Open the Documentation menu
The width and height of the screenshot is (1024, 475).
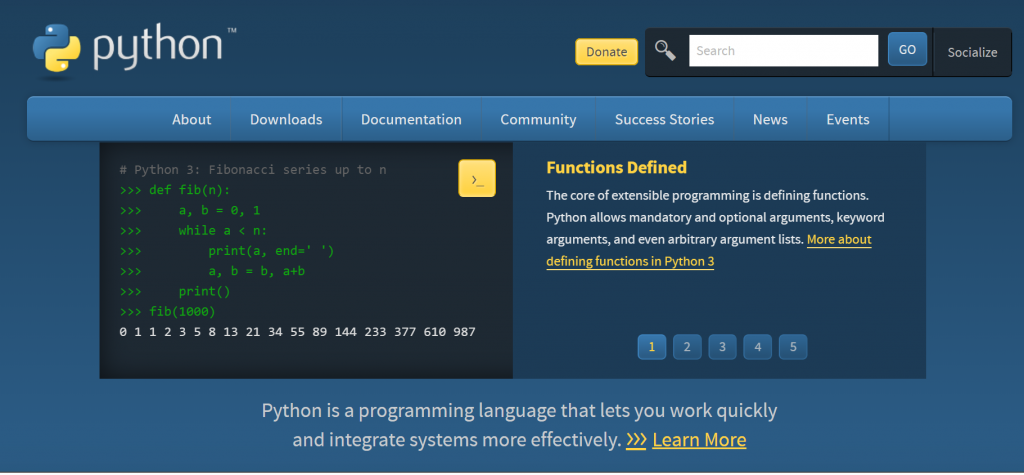[411, 120]
